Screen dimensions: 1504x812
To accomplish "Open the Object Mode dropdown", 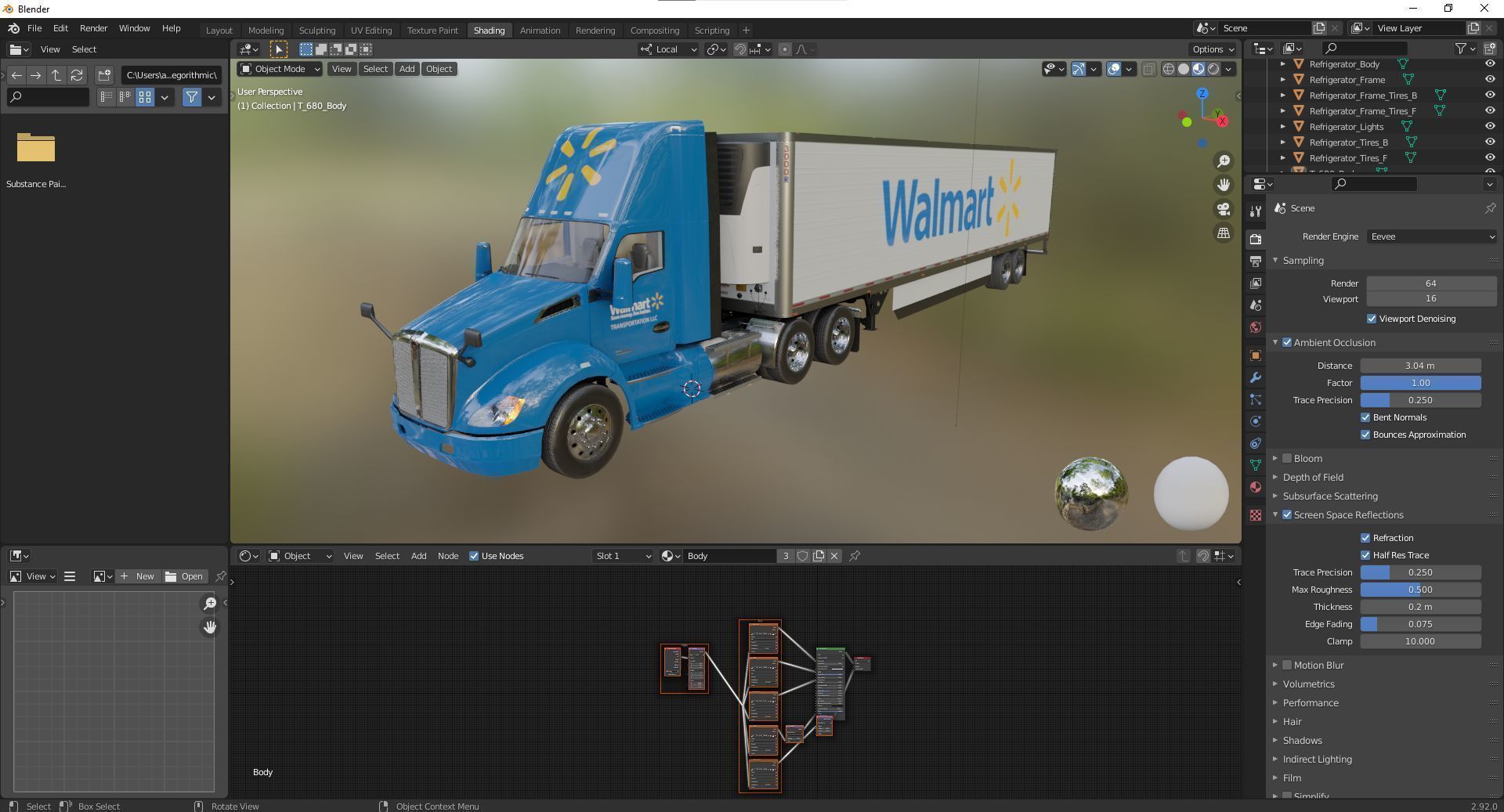I will pyautogui.click(x=280, y=69).
